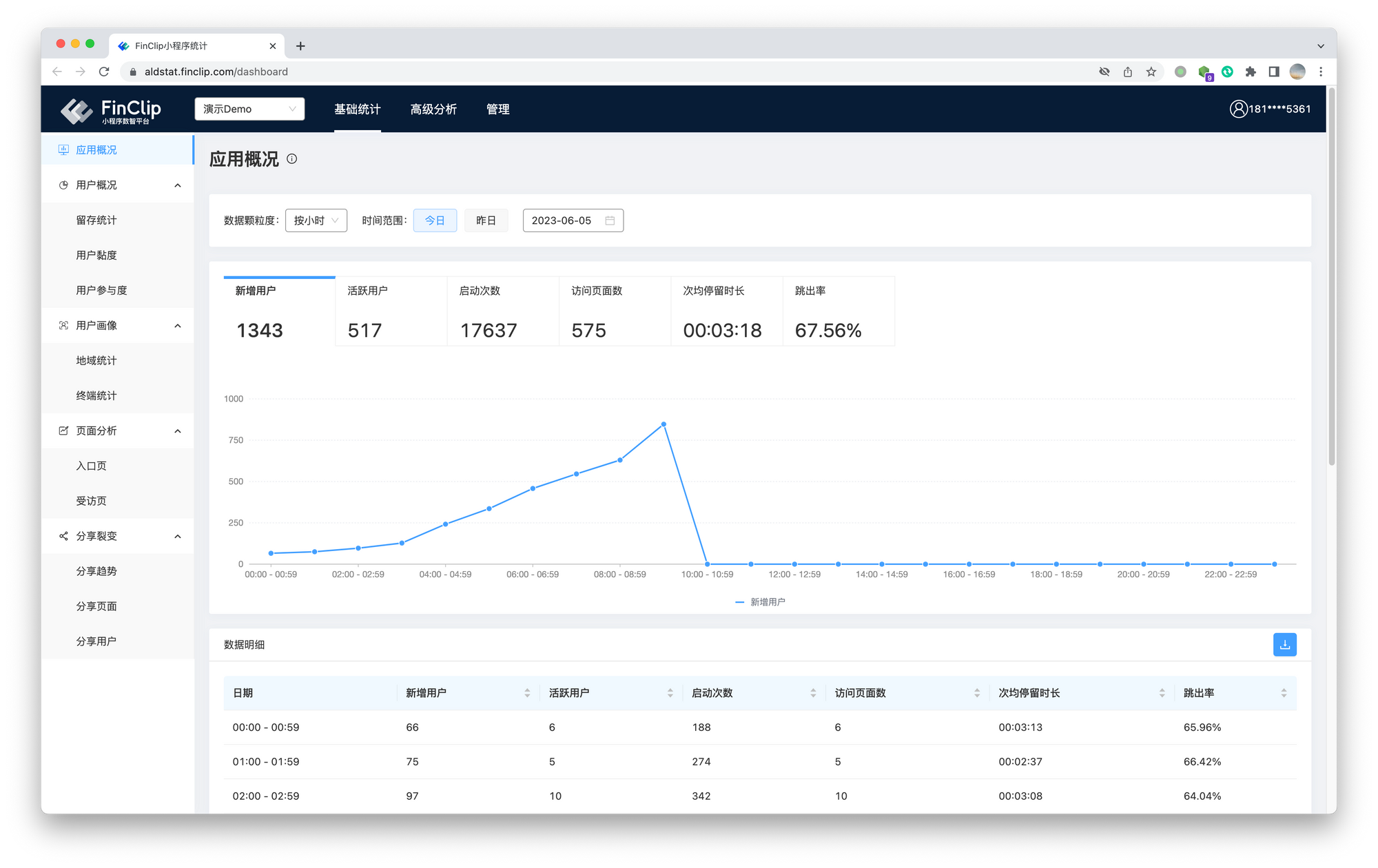This screenshot has width=1378, height=868.
Task: Reload the page in browser
Action: point(104,72)
